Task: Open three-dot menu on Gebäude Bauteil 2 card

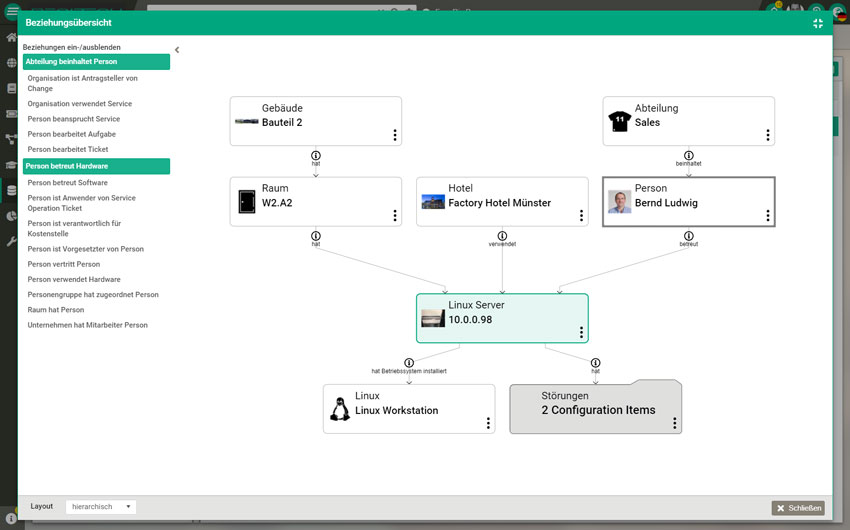Action: pyautogui.click(x=395, y=135)
